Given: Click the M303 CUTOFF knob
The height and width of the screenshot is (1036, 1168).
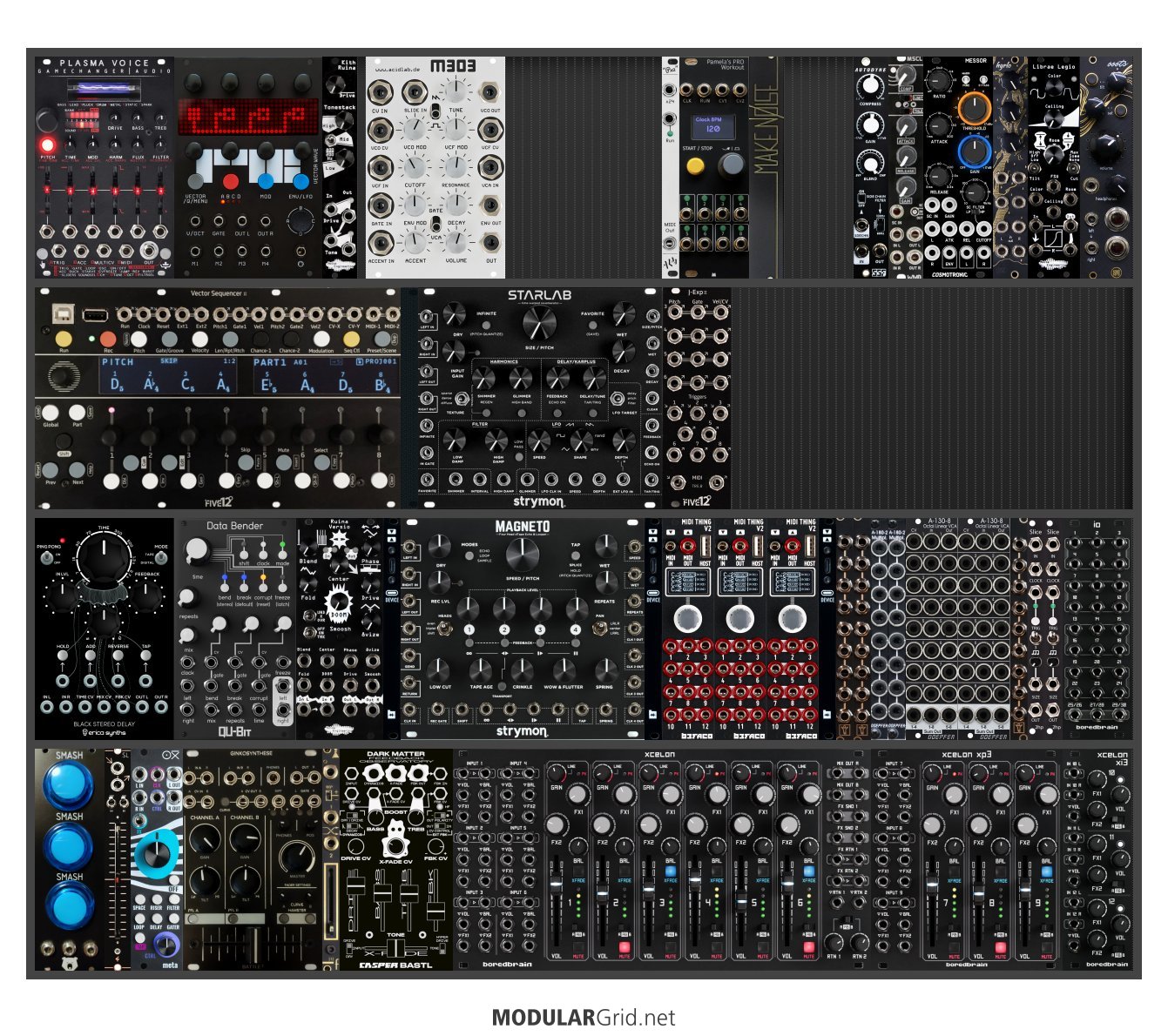Looking at the screenshot, I should point(416,168).
